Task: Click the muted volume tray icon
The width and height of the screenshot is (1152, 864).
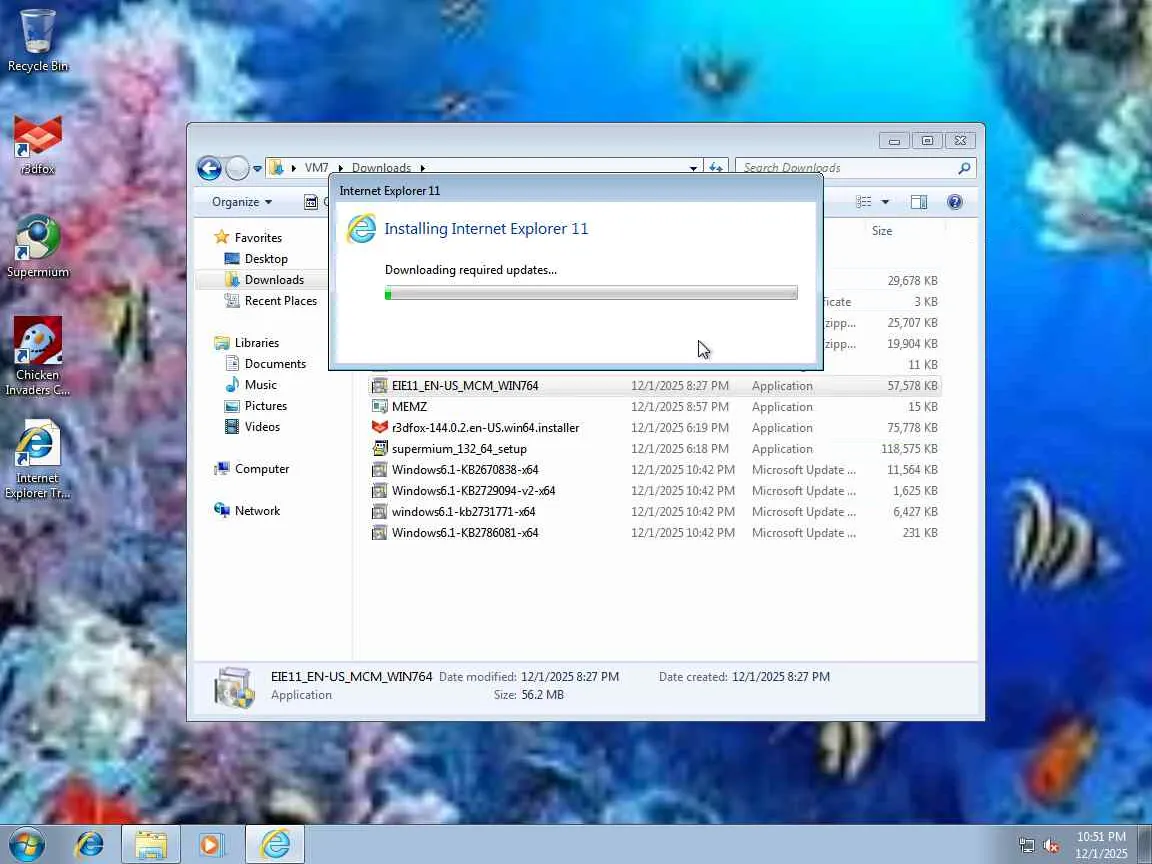Action: 1051,846
